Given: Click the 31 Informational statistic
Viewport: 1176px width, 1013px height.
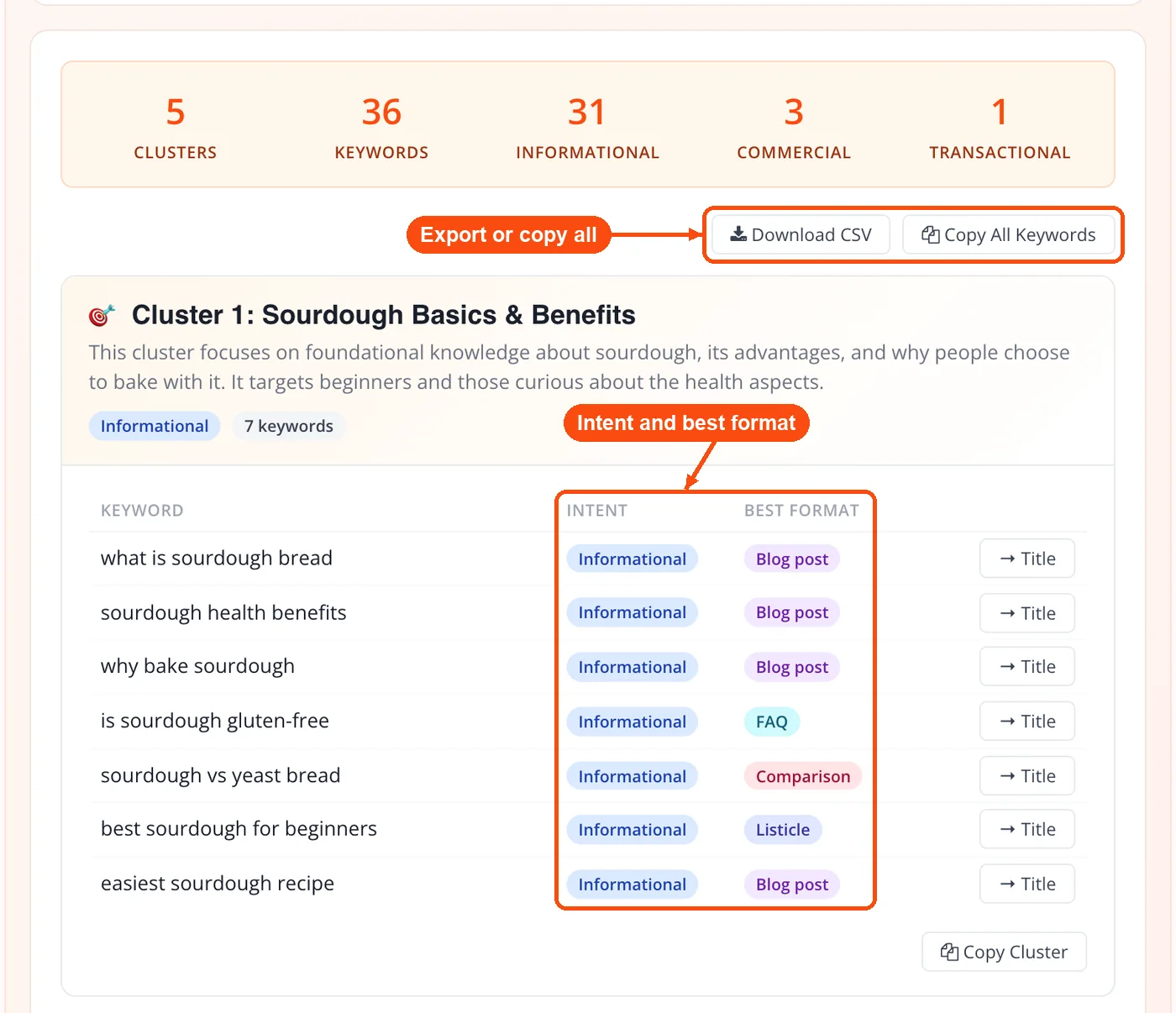Looking at the screenshot, I should click(x=587, y=127).
